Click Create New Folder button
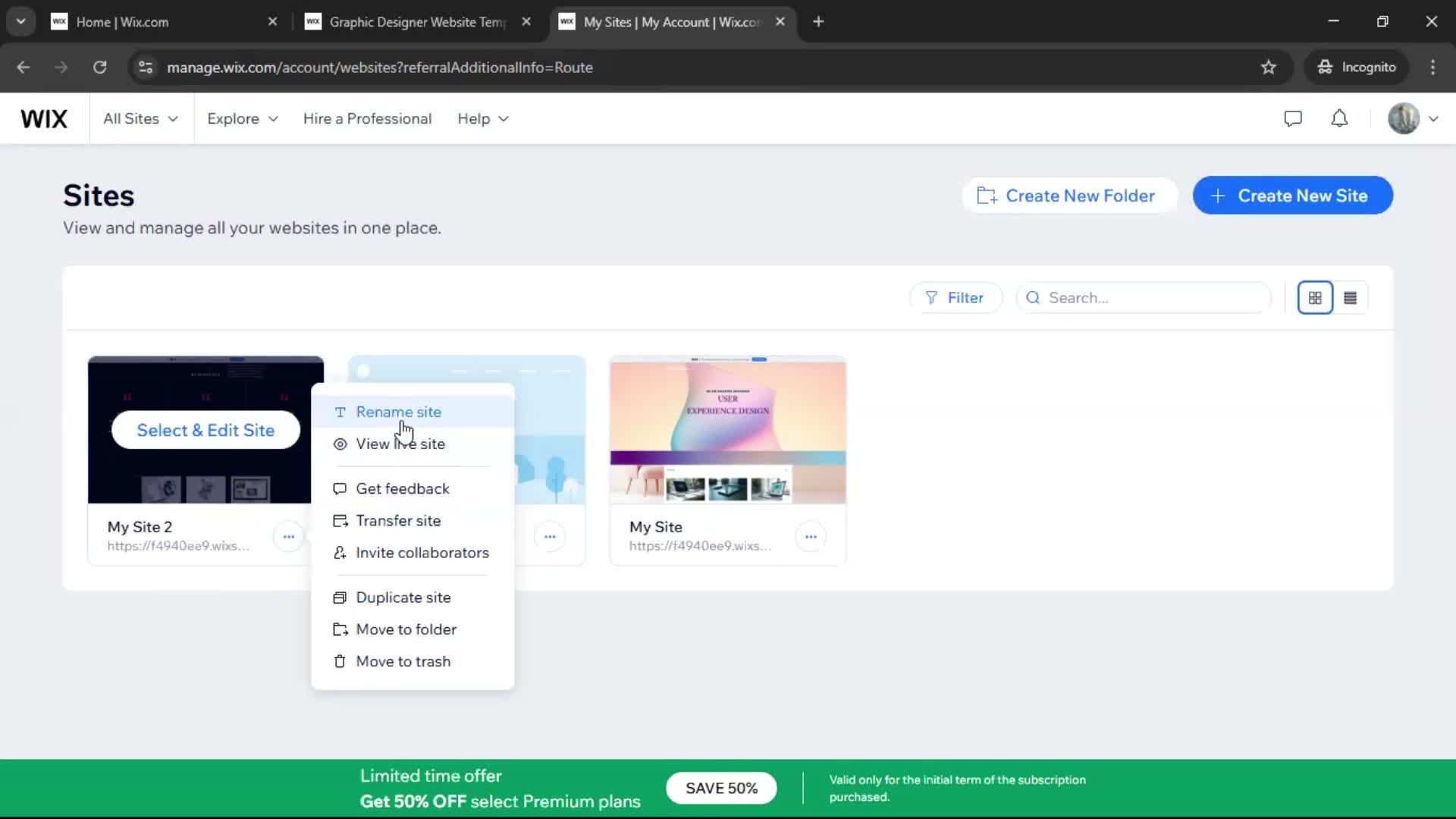Image resolution: width=1456 pixels, height=819 pixels. point(1069,196)
